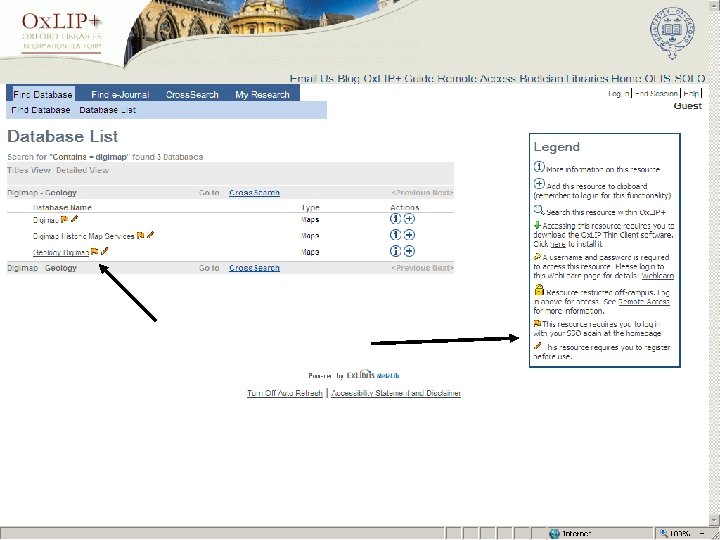The image size is (720, 540).
Task: Open the OxLIP+ Guide link
Action: pos(399,79)
